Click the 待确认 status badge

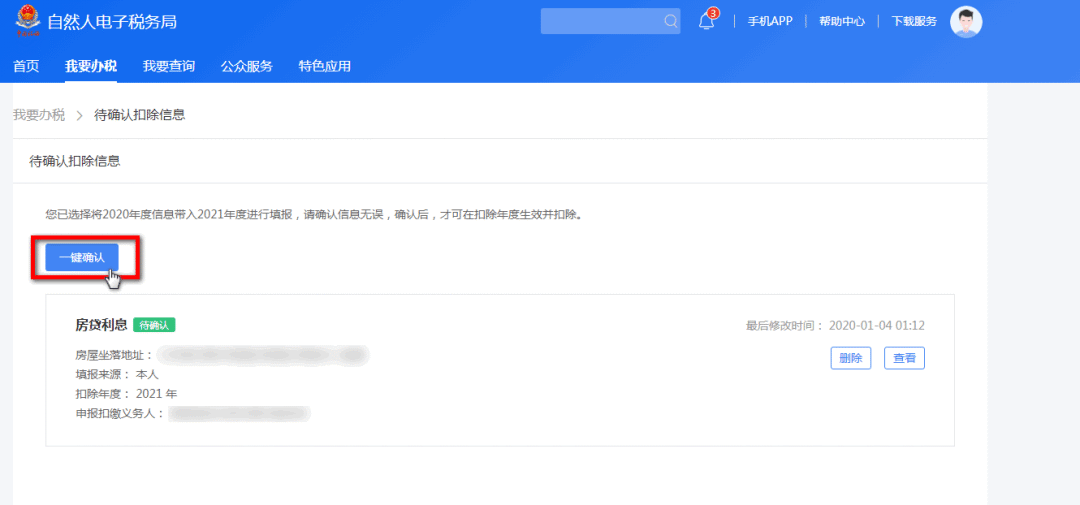(154, 325)
